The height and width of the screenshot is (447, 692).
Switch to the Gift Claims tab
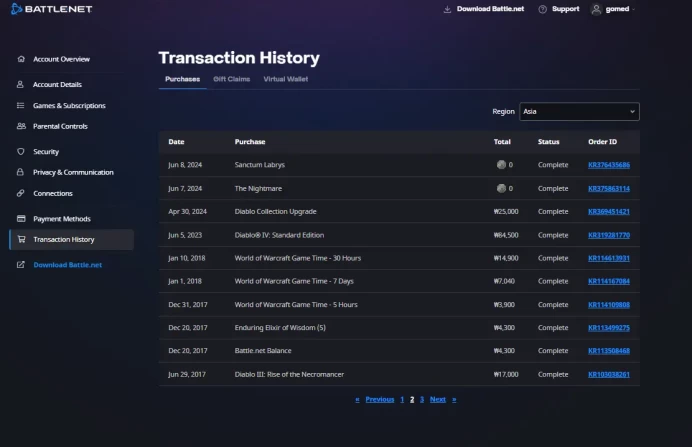231,79
